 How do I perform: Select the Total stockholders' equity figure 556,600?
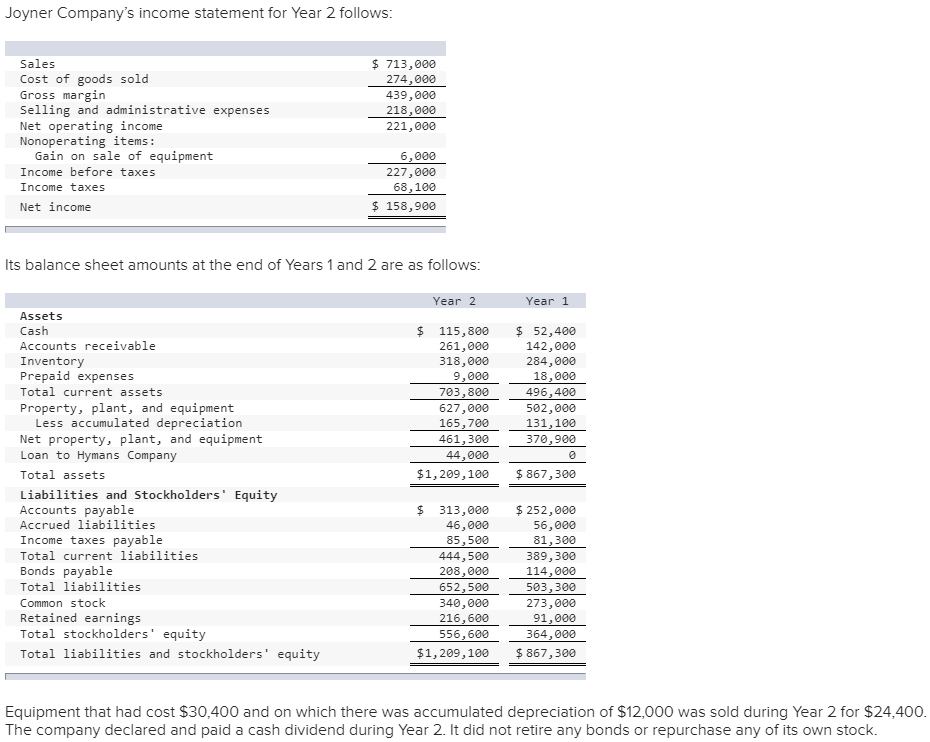(464, 632)
